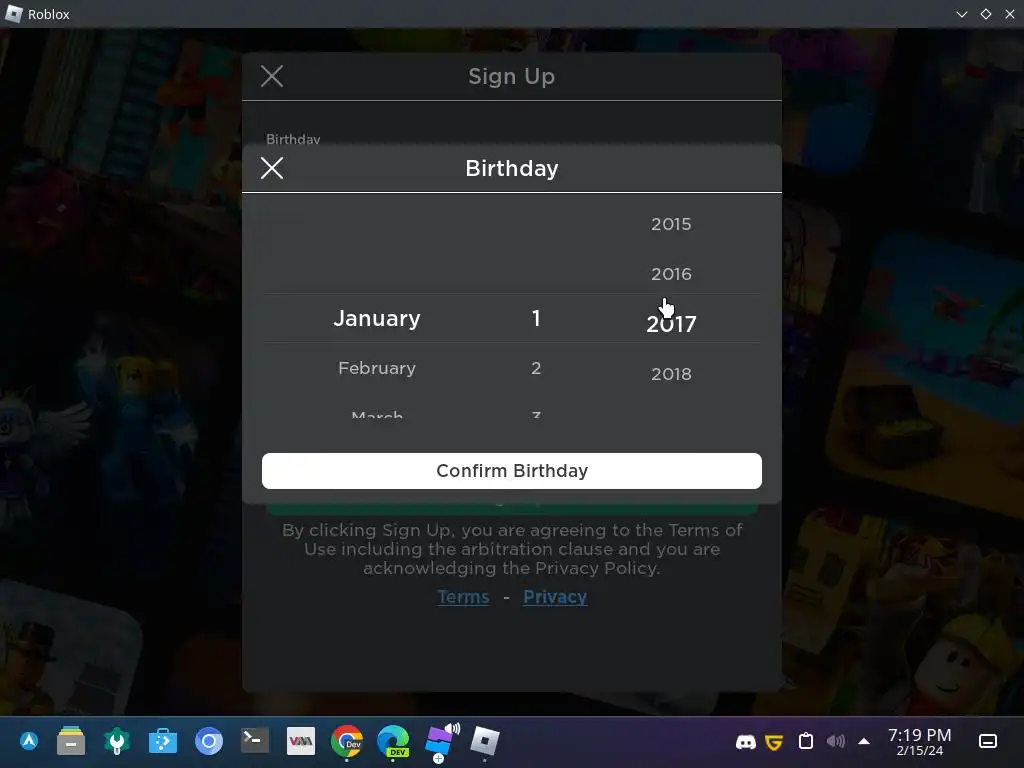The image size is (1024, 768).
Task: Open the Terms link
Action: click(x=463, y=597)
